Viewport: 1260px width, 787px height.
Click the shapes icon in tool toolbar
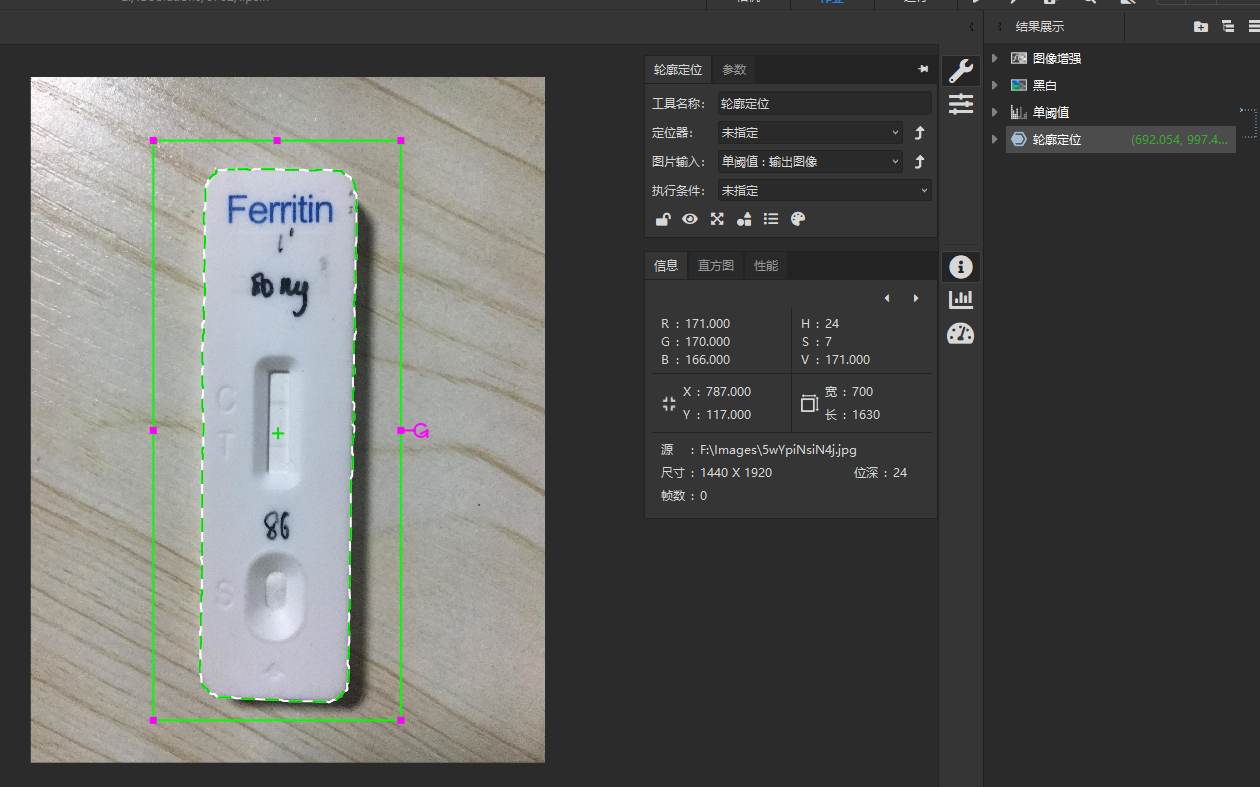744,219
